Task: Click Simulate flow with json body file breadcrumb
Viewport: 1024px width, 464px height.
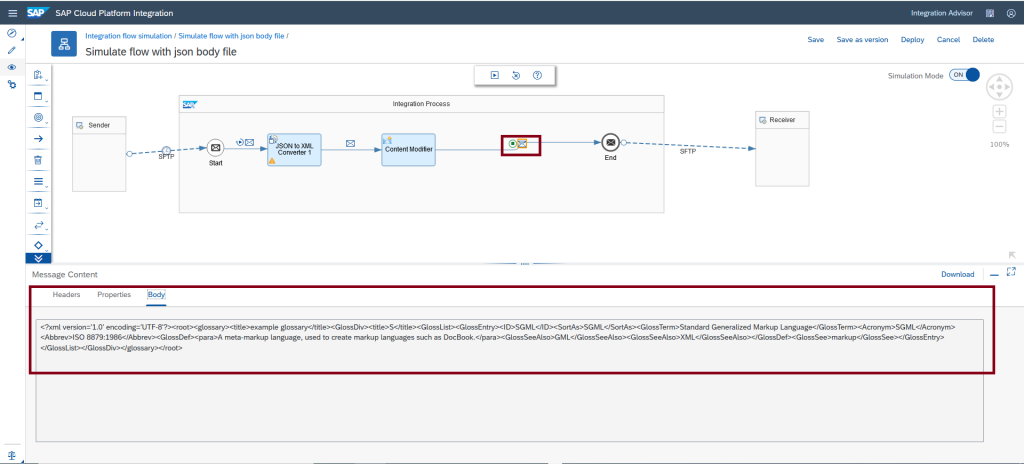Action: click(231, 36)
